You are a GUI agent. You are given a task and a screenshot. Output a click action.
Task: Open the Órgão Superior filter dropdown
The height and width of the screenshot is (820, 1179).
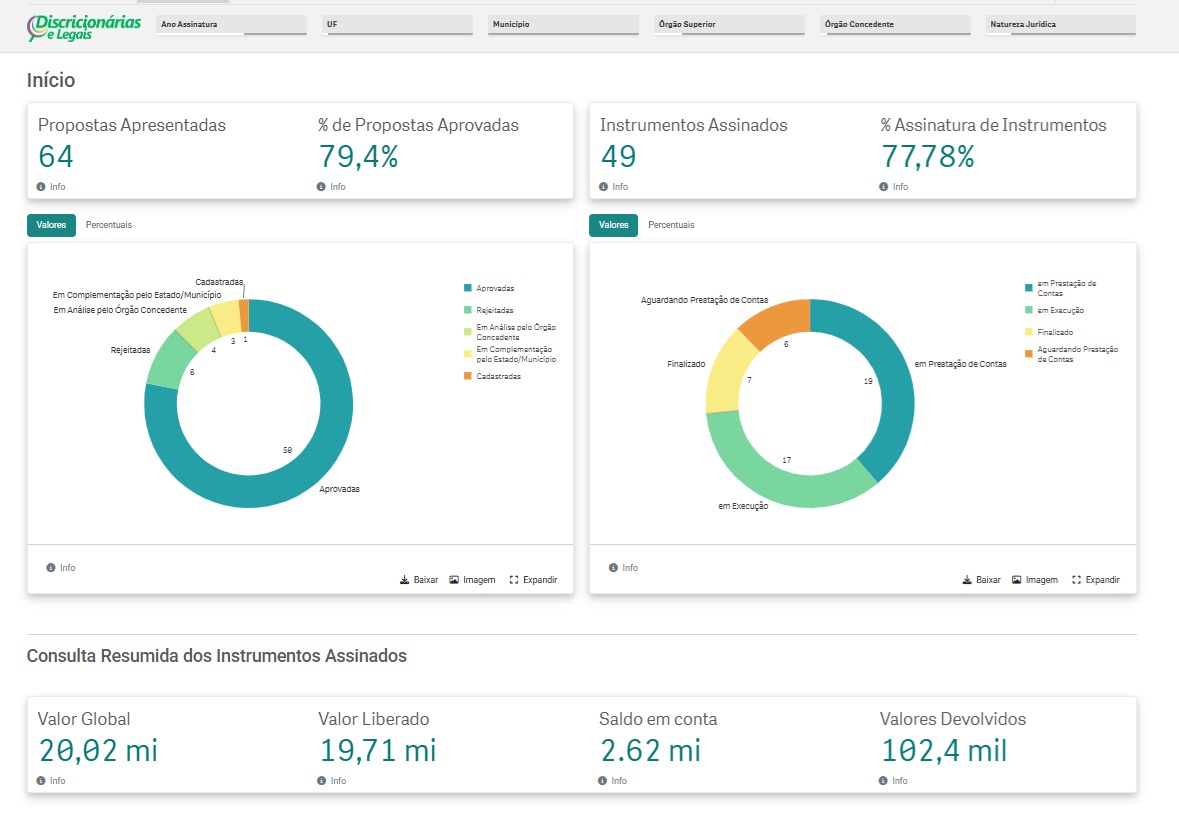coord(729,25)
